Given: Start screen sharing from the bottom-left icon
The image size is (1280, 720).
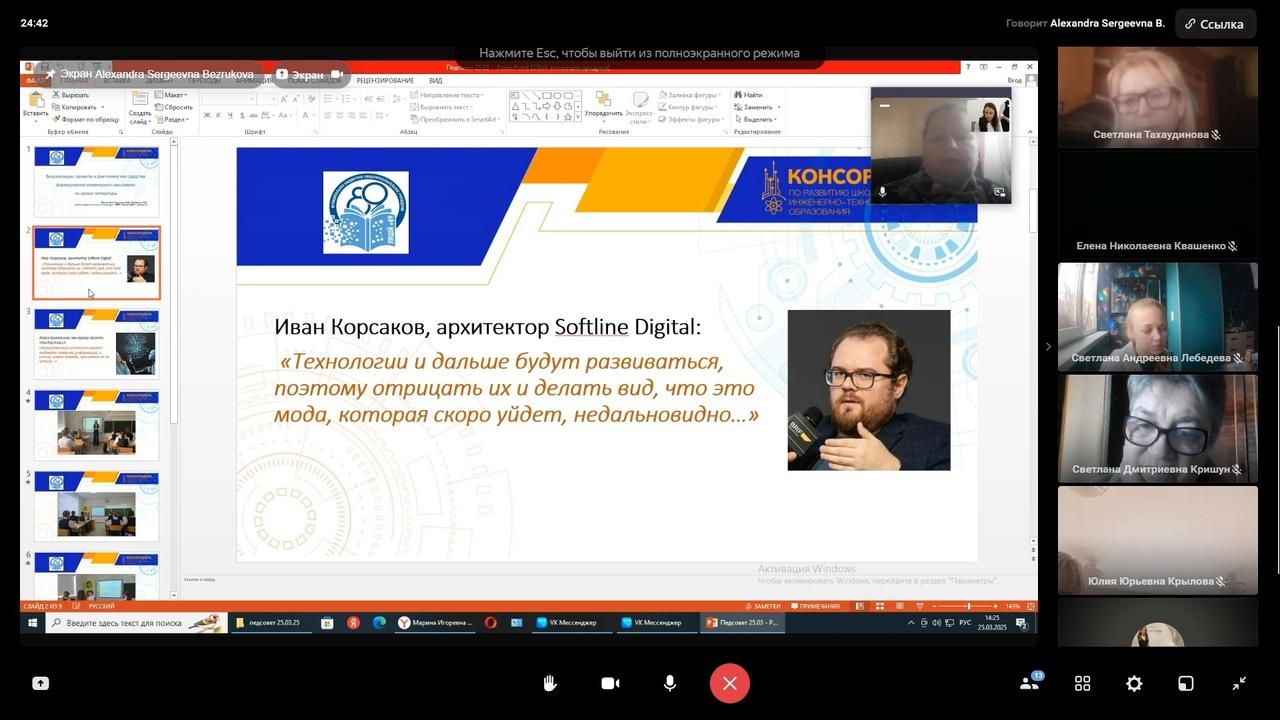Looking at the screenshot, I should pos(40,683).
